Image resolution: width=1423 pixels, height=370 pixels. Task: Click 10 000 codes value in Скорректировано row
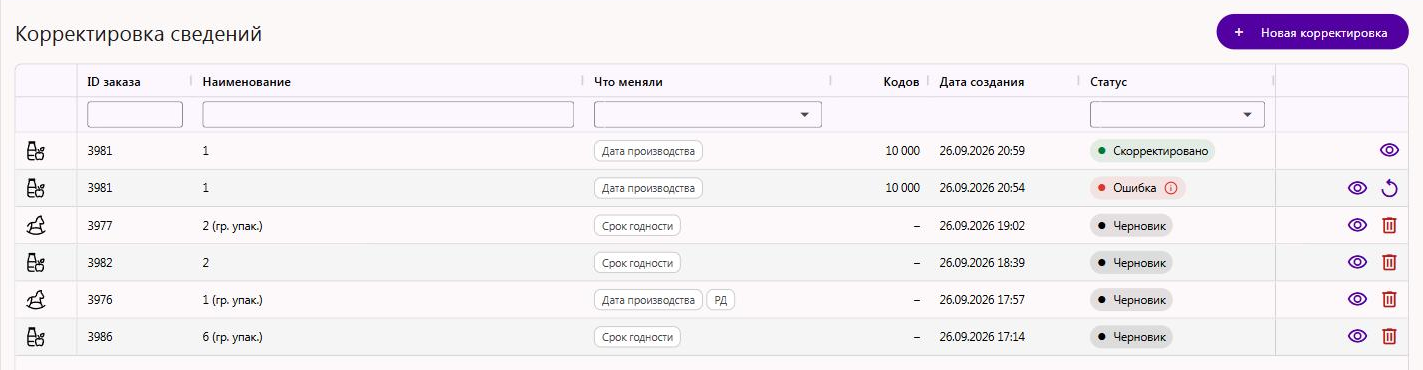click(902, 151)
